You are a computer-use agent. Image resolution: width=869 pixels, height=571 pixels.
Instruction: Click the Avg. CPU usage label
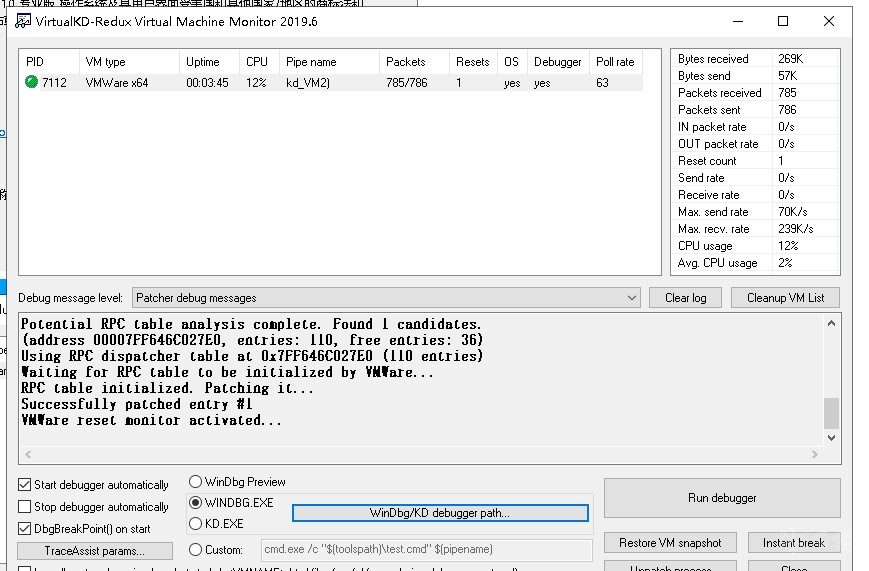click(717, 263)
